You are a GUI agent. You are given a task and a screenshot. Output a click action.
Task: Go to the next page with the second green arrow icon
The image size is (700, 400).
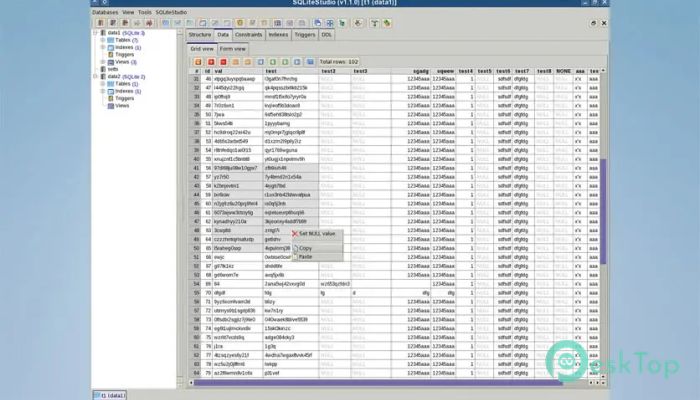point(285,62)
